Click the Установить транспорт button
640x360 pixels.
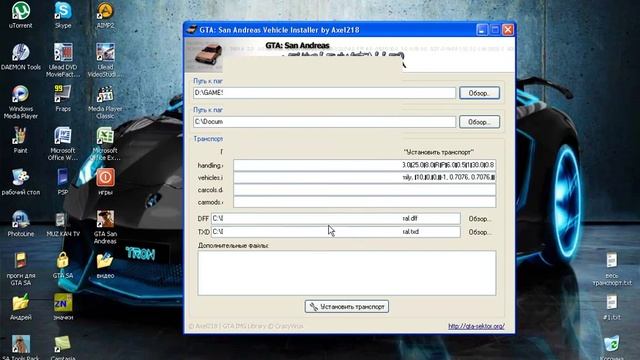point(347,307)
